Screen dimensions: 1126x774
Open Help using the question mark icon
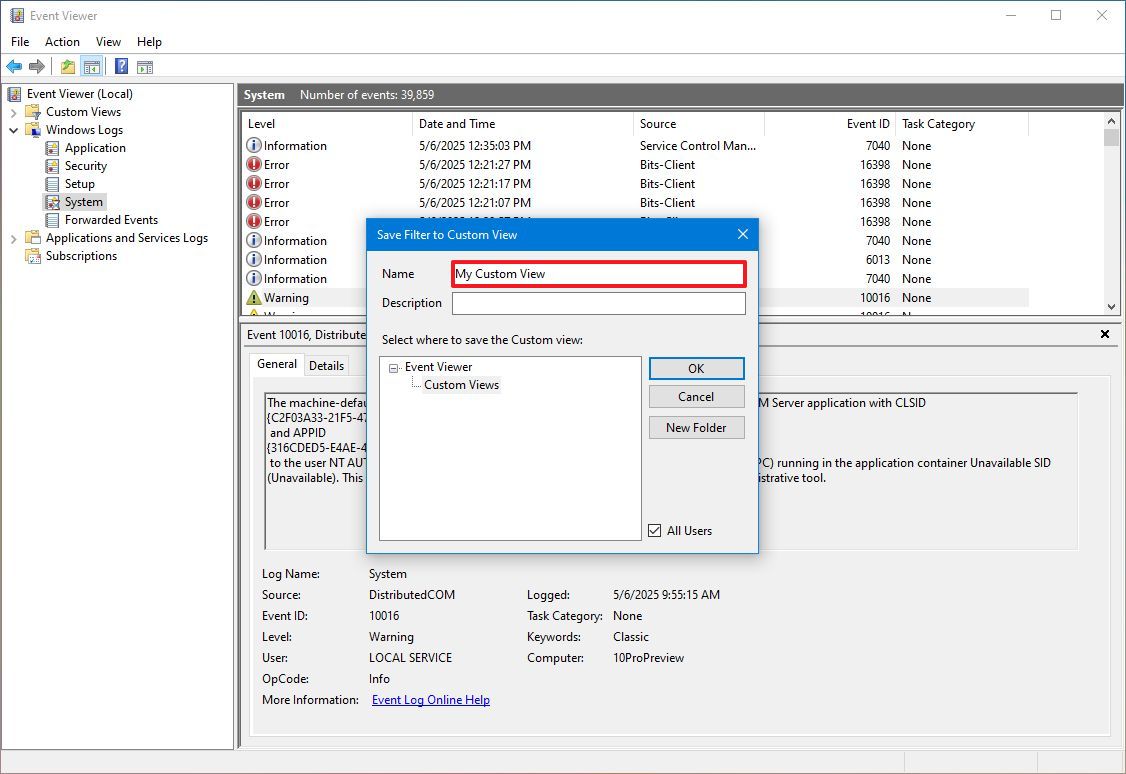[121, 66]
